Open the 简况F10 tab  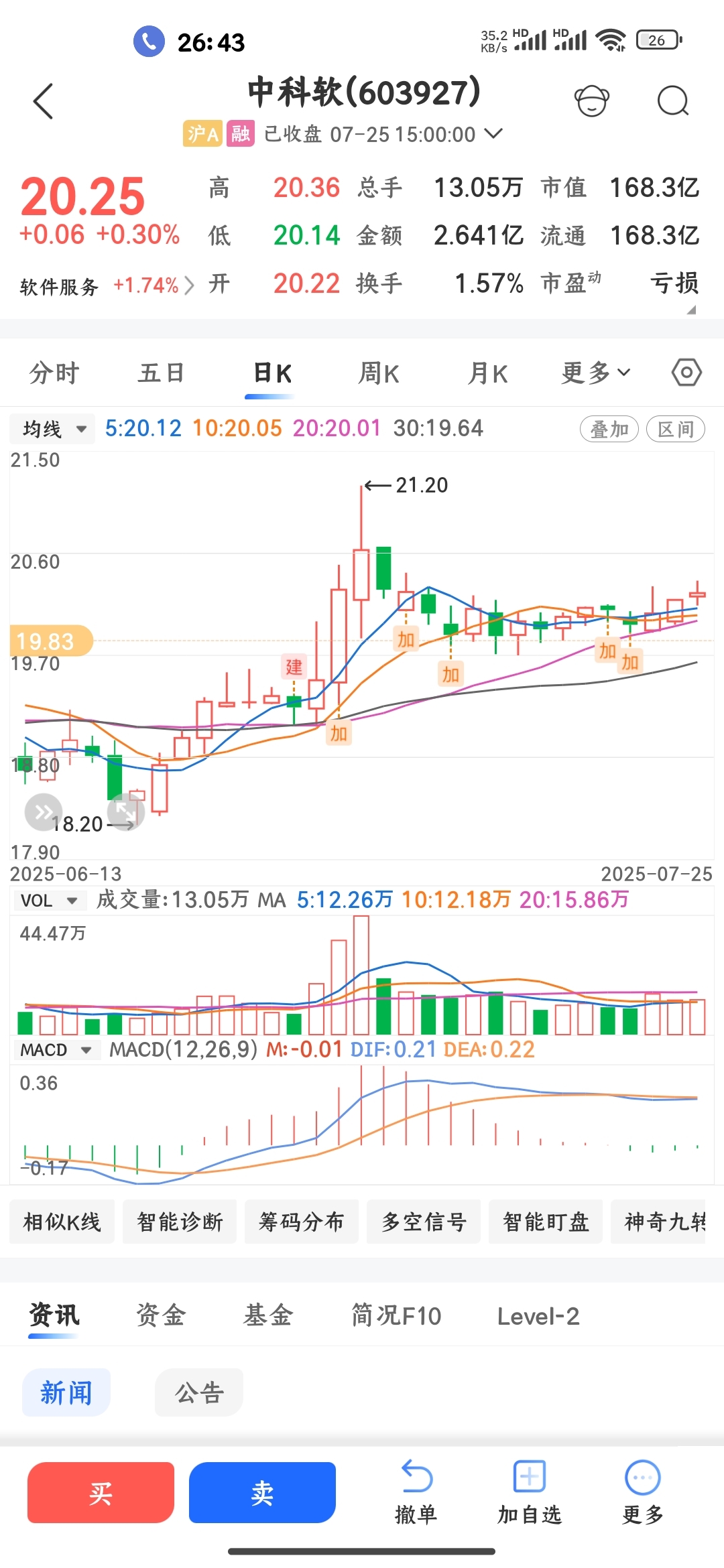click(396, 1315)
